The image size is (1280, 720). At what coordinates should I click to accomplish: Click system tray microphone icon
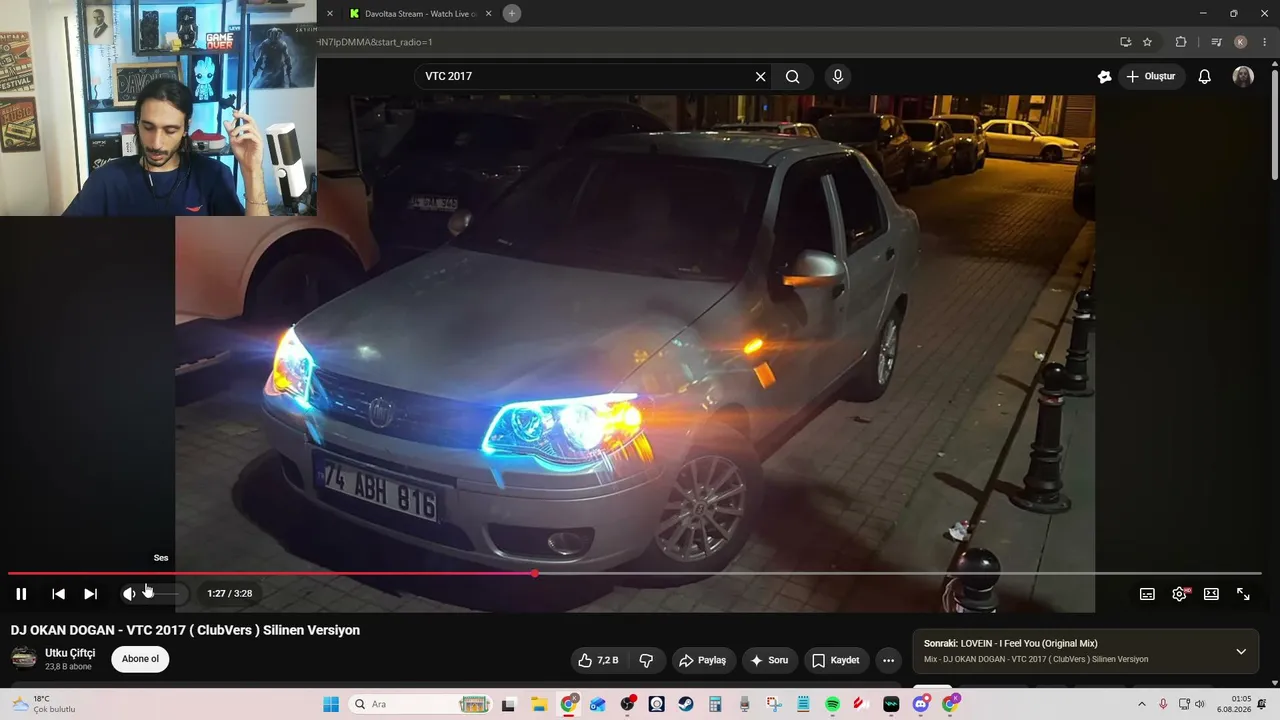tap(1163, 704)
